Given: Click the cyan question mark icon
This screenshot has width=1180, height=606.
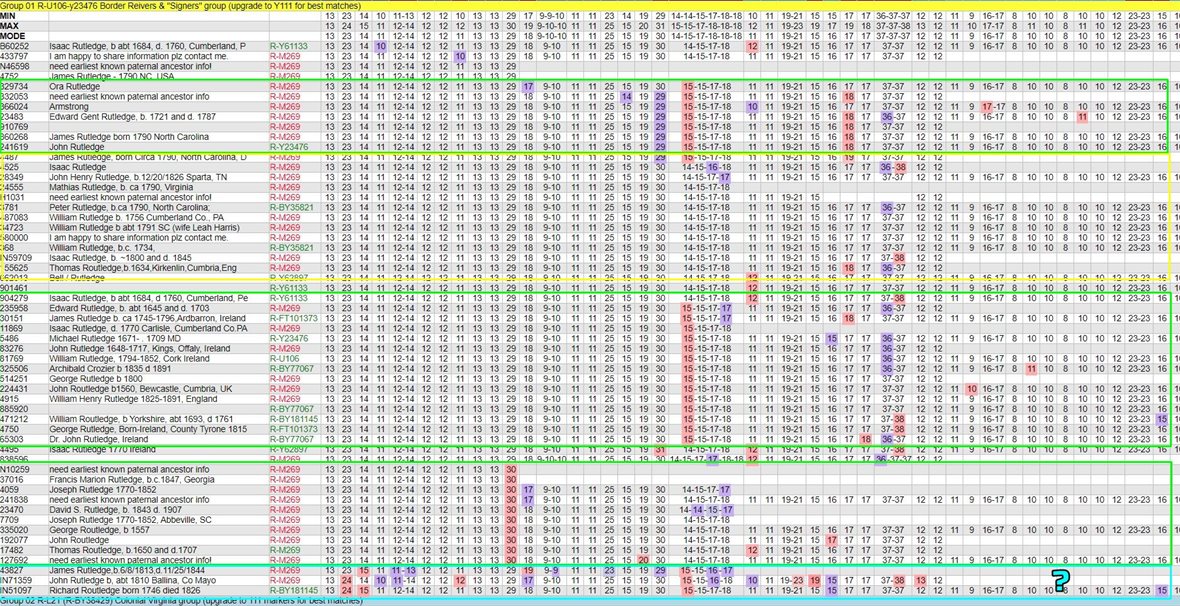Looking at the screenshot, I should pyautogui.click(x=1060, y=580).
